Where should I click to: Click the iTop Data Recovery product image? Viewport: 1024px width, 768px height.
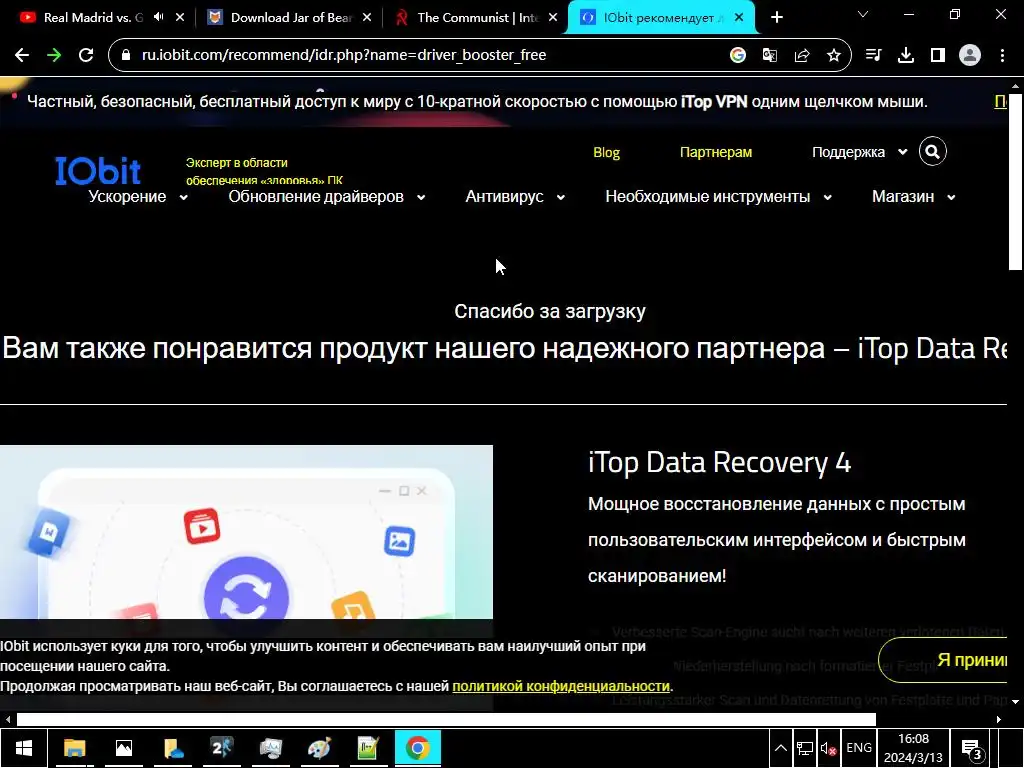(246, 532)
